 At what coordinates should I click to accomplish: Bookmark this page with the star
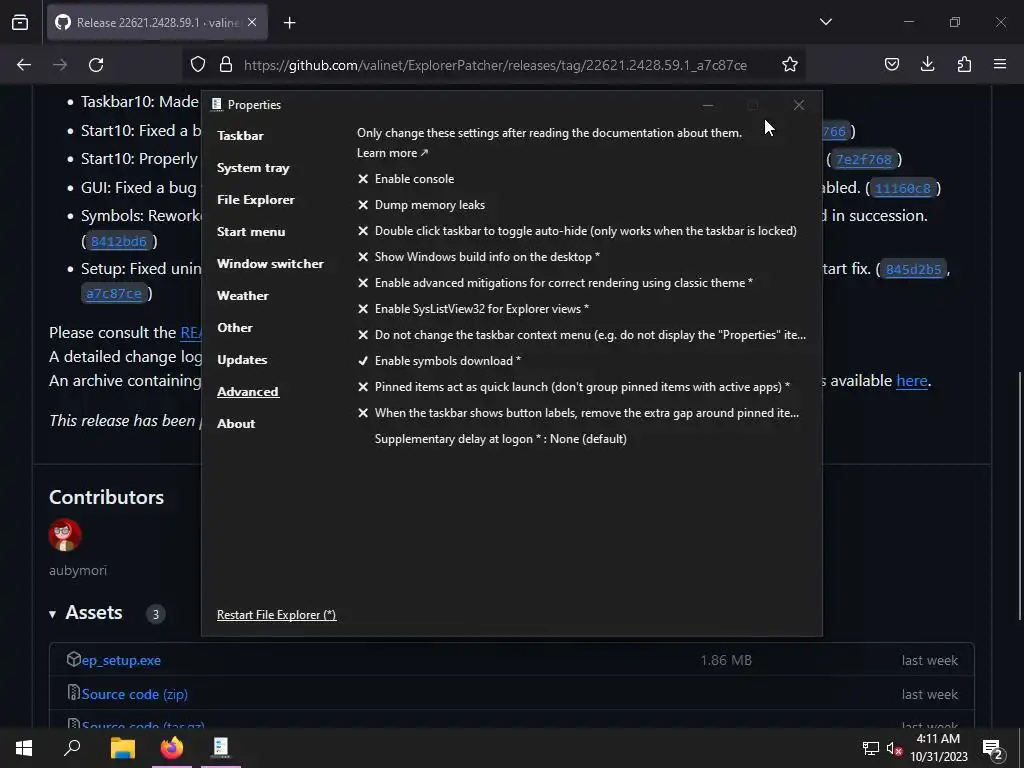(x=790, y=65)
